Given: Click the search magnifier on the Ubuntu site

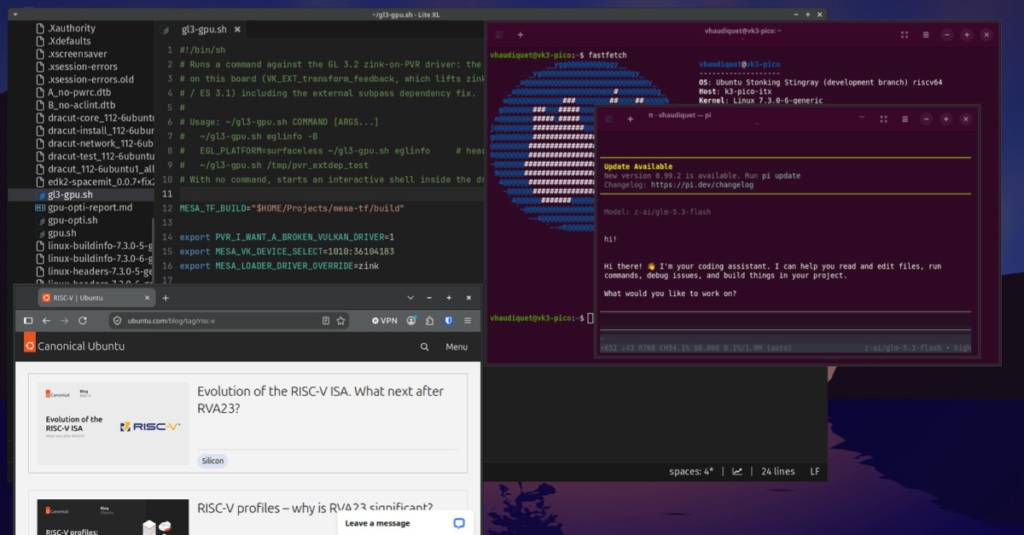Looking at the screenshot, I should (x=424, y=347).
